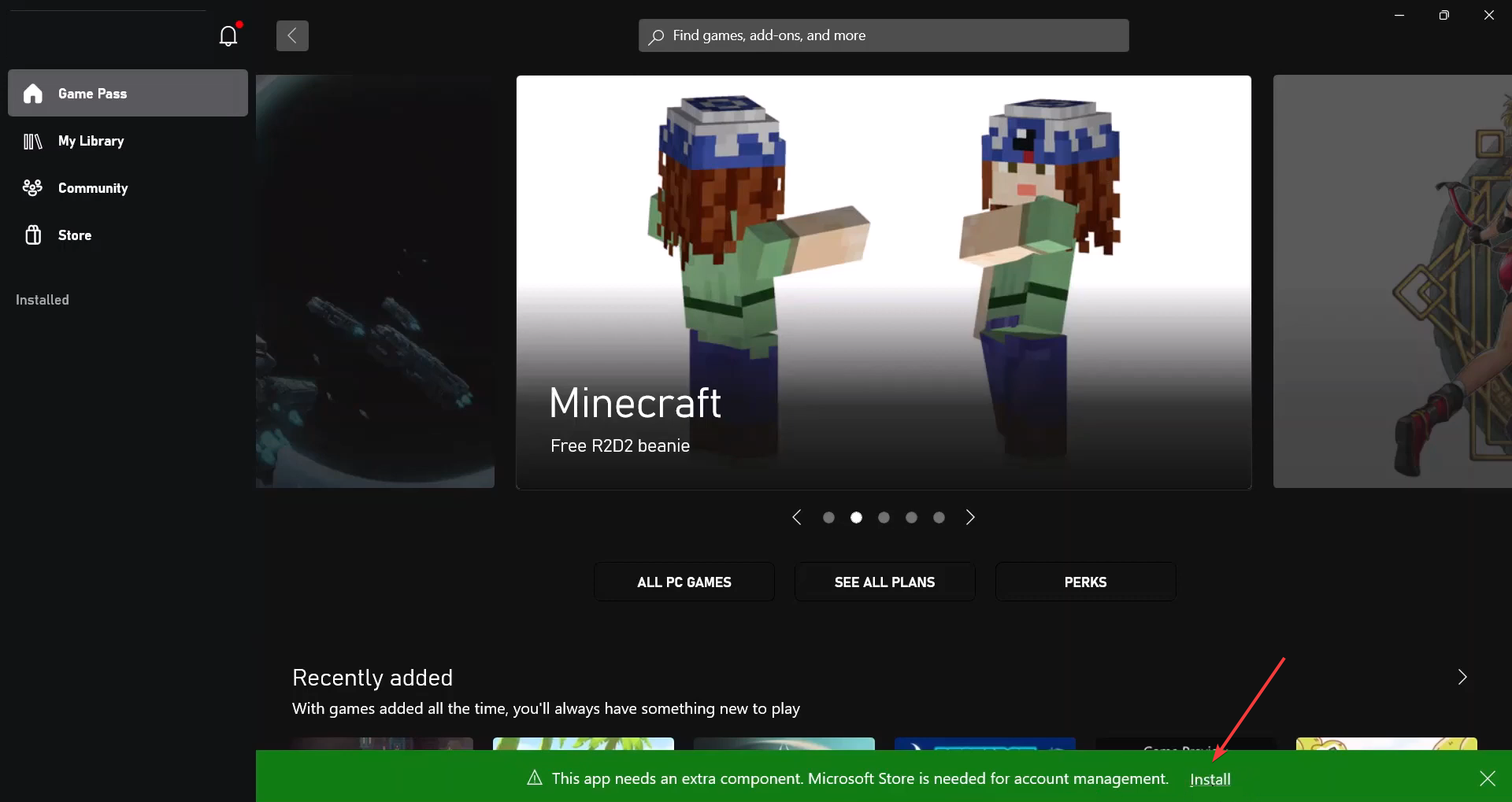Go back using the back arrow button
The width and height of the screenshot is (1512, 802).
coord(292,35)
